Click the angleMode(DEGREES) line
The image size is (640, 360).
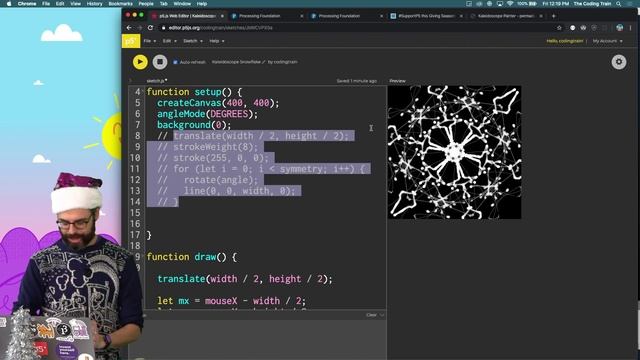208,114
